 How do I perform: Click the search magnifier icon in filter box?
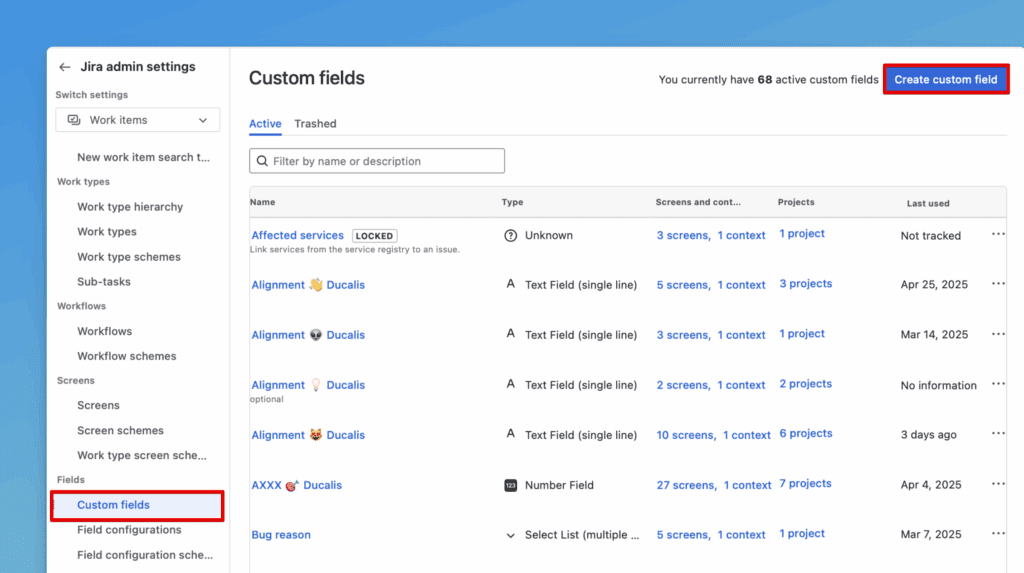coord(262,161)
